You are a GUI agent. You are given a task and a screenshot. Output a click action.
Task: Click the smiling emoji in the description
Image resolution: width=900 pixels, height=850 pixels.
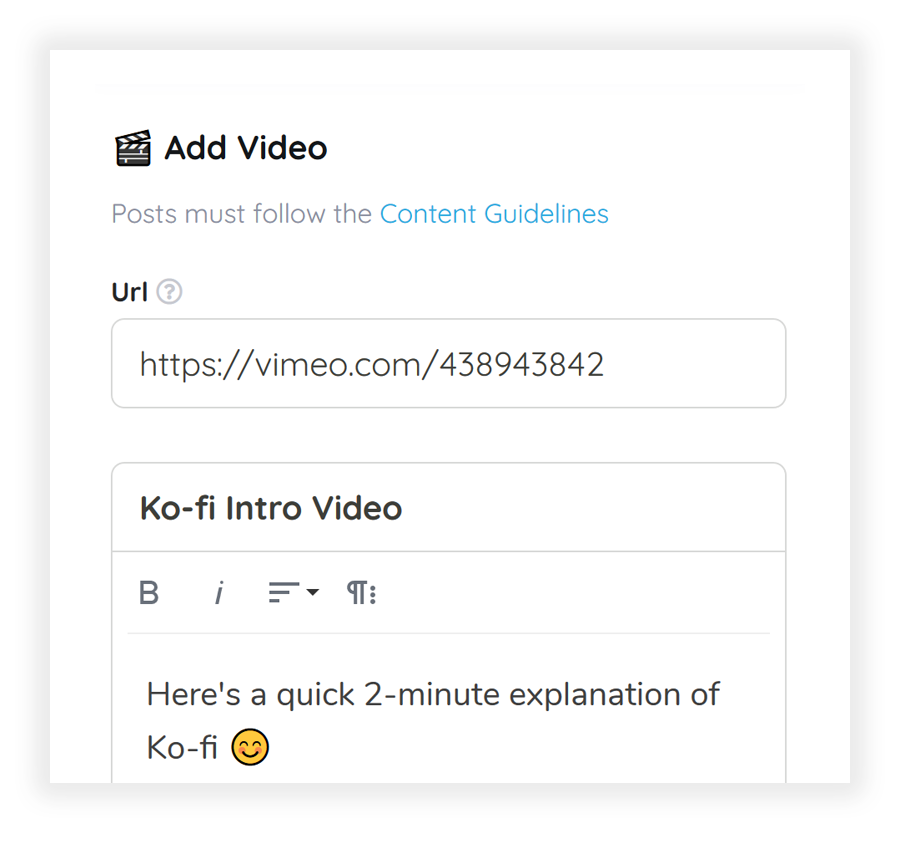pyautogui.click(x=251, y=746)
